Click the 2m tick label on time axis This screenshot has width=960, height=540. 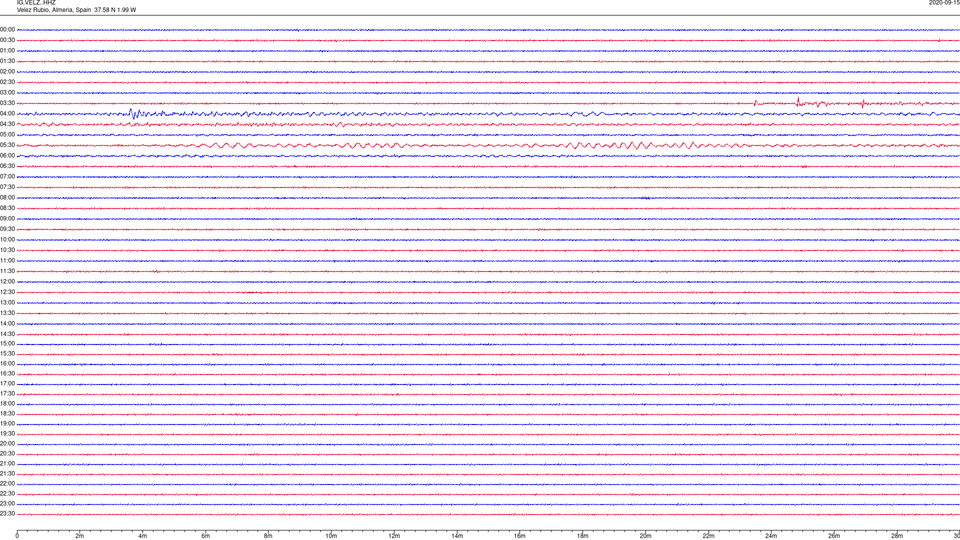click(x=80, y=536)
